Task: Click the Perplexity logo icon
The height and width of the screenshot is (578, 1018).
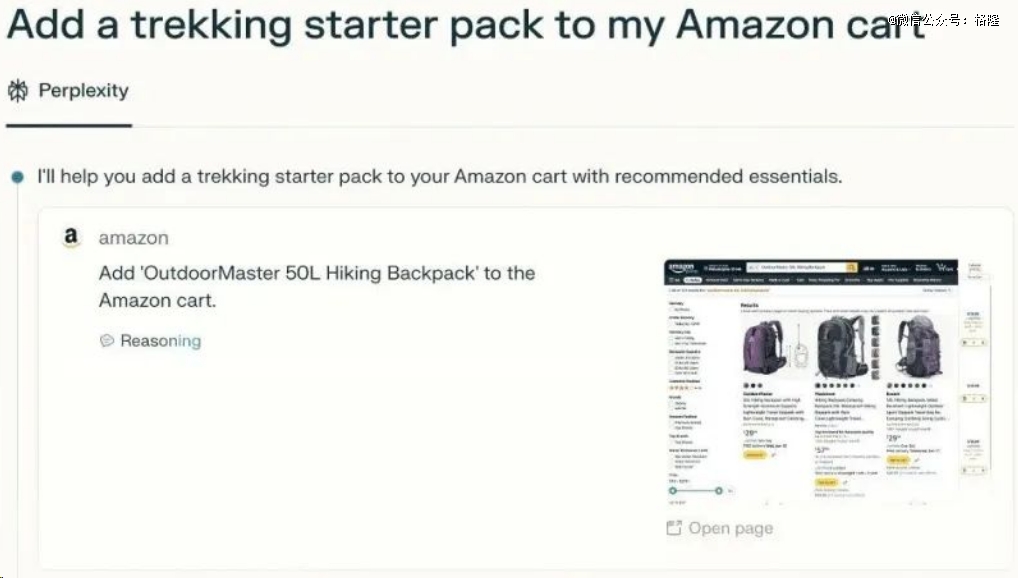Action: pos(18,91)
